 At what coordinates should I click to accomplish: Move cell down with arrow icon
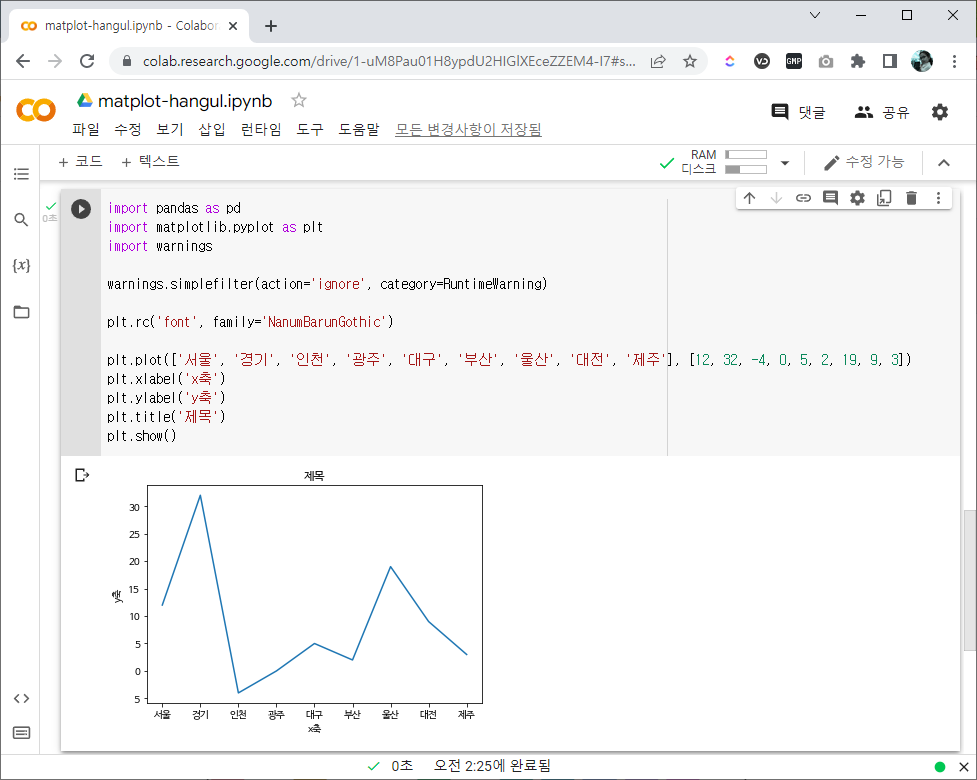[x=776, y=198]
